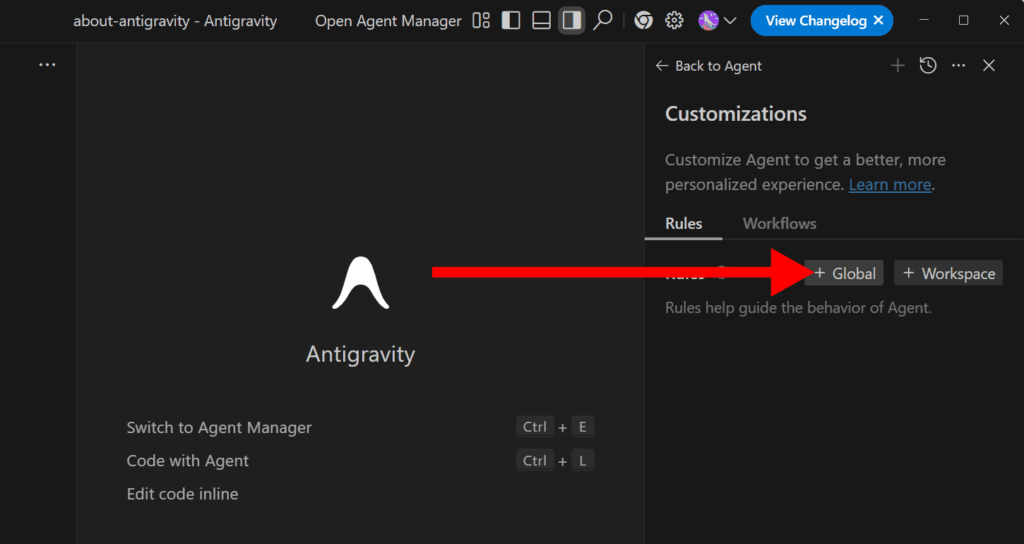Toggle the bottom panel visibility

(x=541, y=21)
